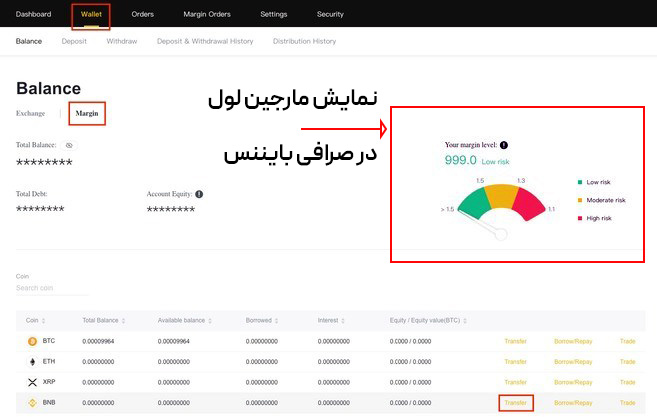Go to Deposit & Withdrawal History tab
657x417 pixels.
[205, 42]
